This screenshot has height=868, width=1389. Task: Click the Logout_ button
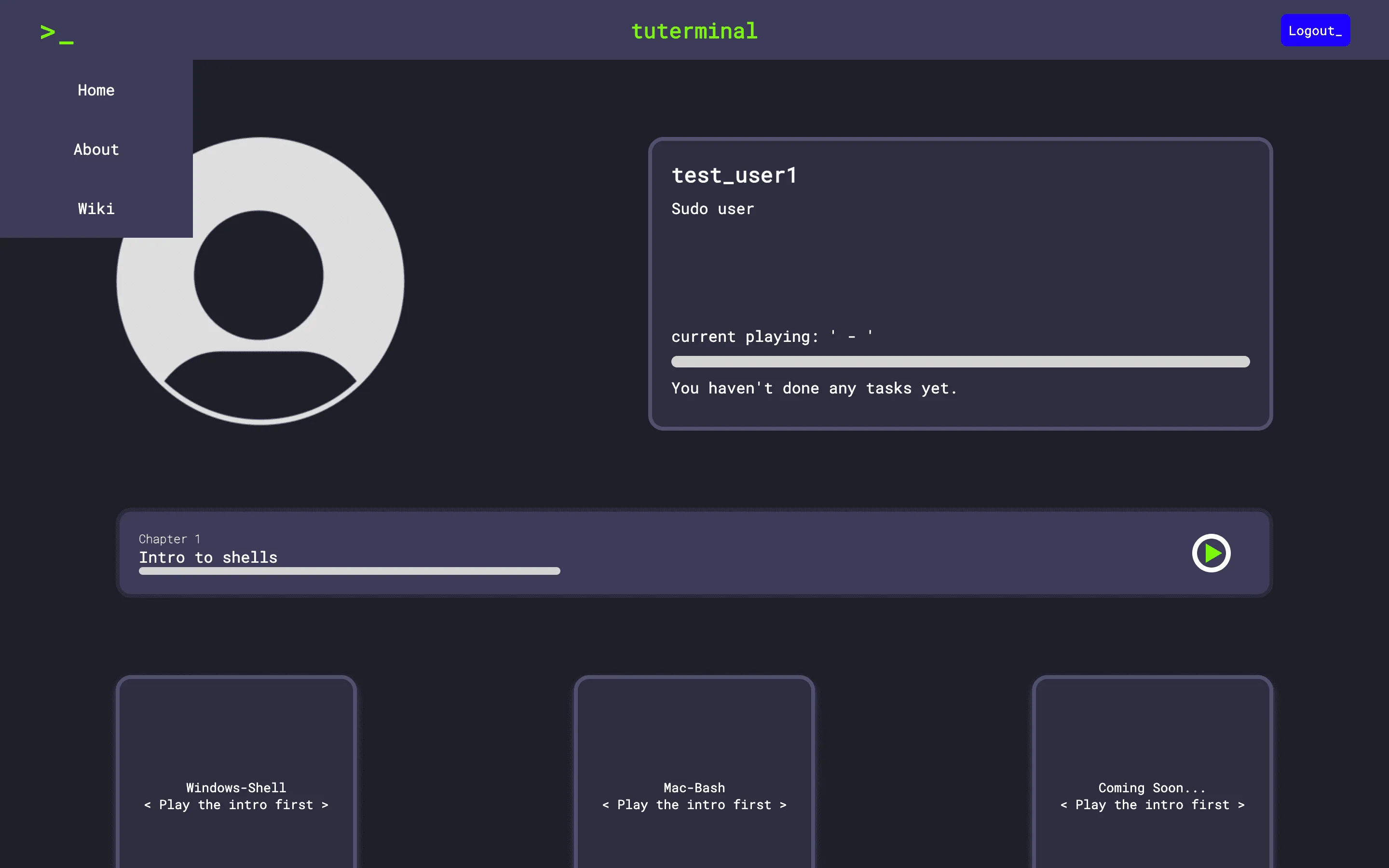(x=1314, y=31)
